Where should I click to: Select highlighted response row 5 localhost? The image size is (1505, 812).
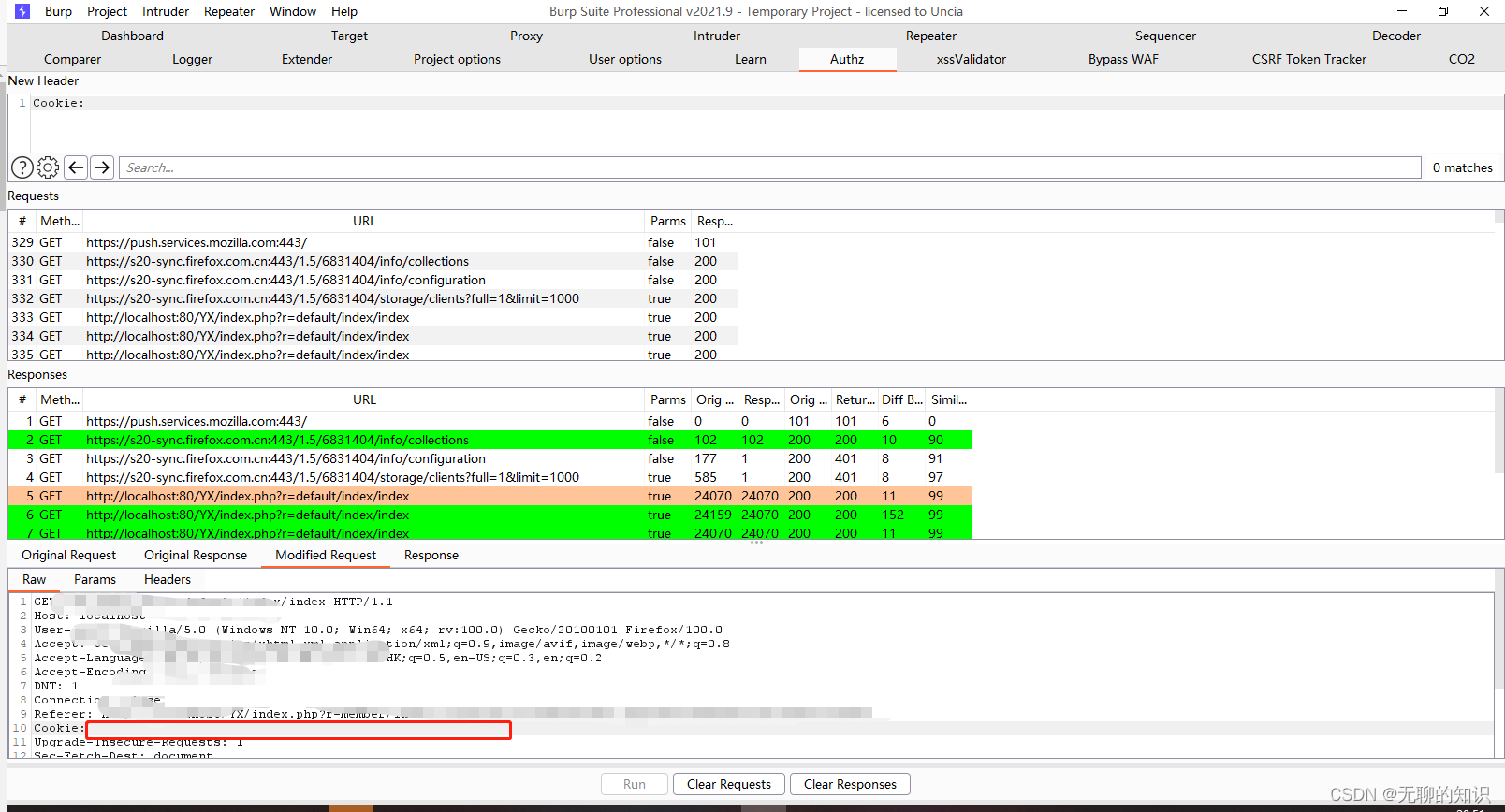(x=490, y=496)
